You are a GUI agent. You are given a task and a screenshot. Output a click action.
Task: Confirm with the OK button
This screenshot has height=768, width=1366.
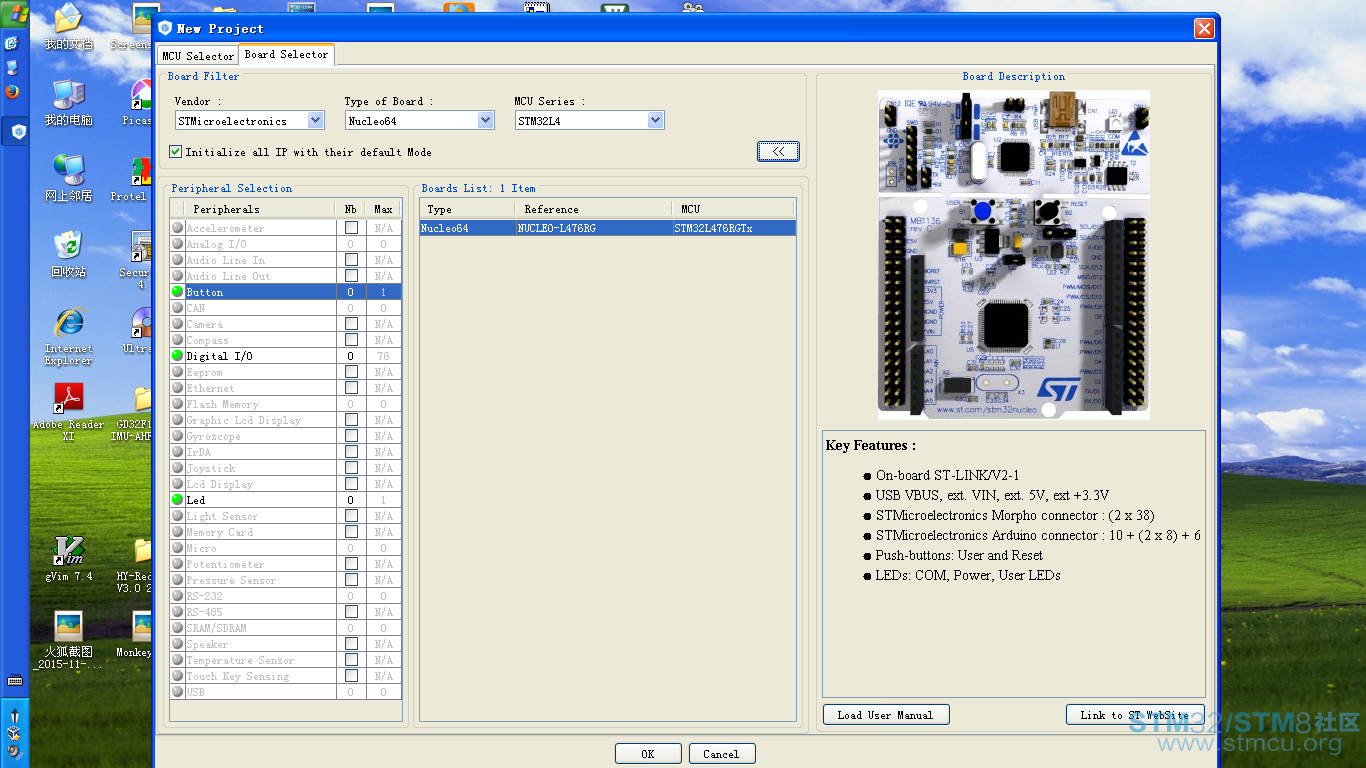648,754
